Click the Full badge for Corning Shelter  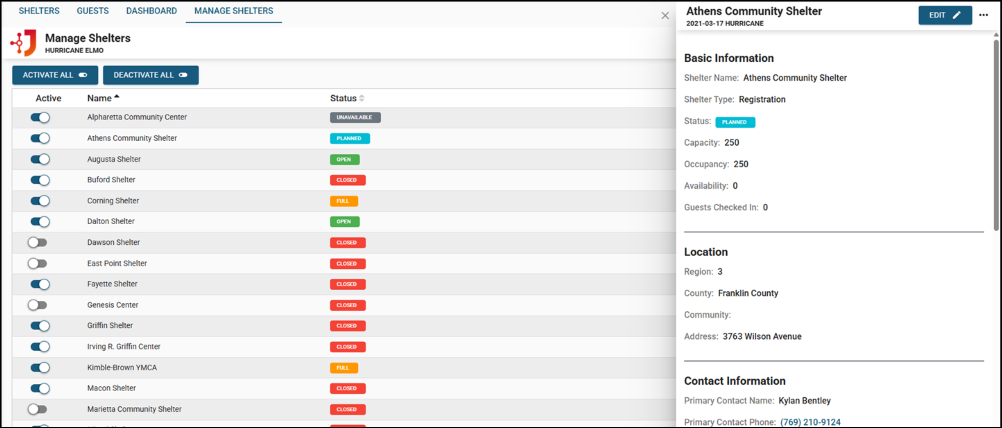click(343, 201)
